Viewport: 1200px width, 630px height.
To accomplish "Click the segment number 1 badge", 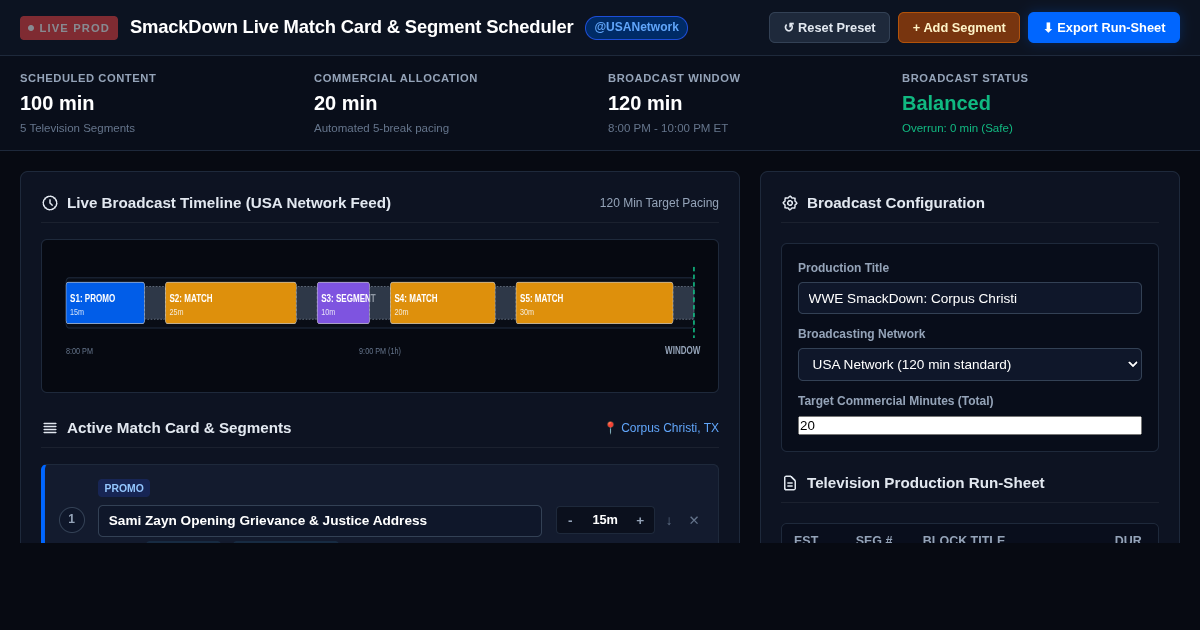I will pyautogui.click(x=72, y=520).
